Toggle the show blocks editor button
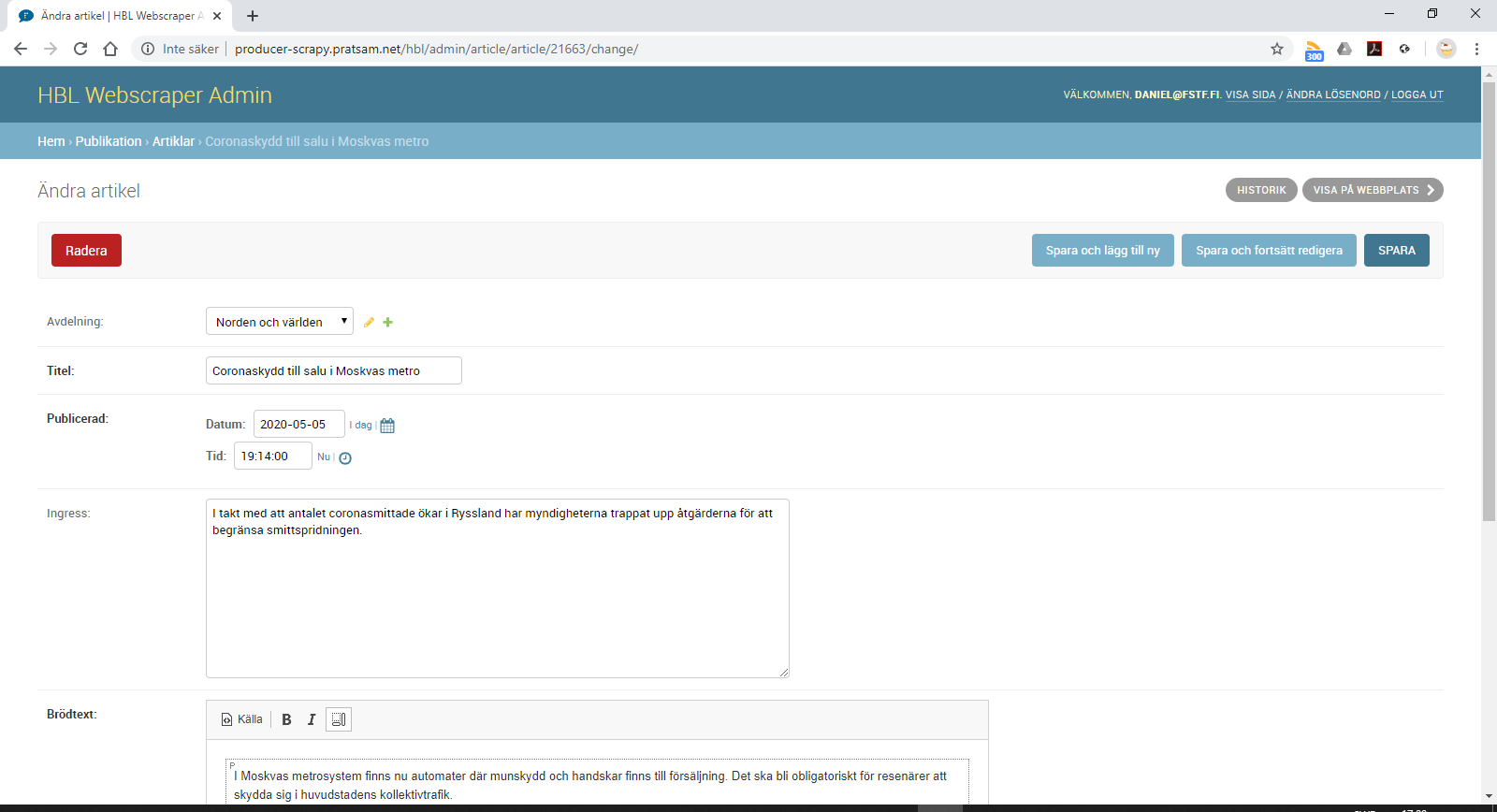The height and width of the screenshot is (812, 1497). point(339,719)
